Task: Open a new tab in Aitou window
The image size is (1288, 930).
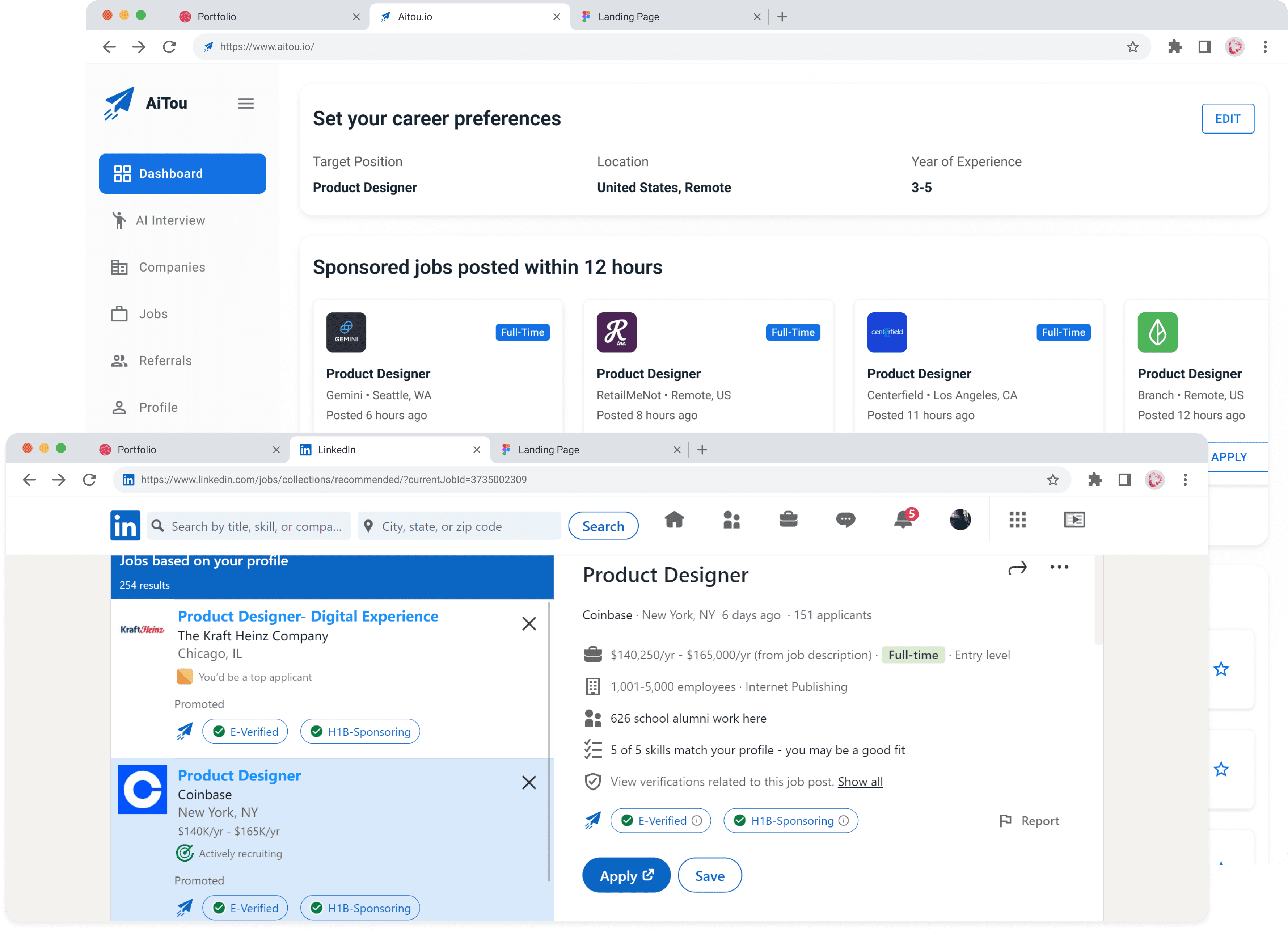Action: click(x=782, y=17)
